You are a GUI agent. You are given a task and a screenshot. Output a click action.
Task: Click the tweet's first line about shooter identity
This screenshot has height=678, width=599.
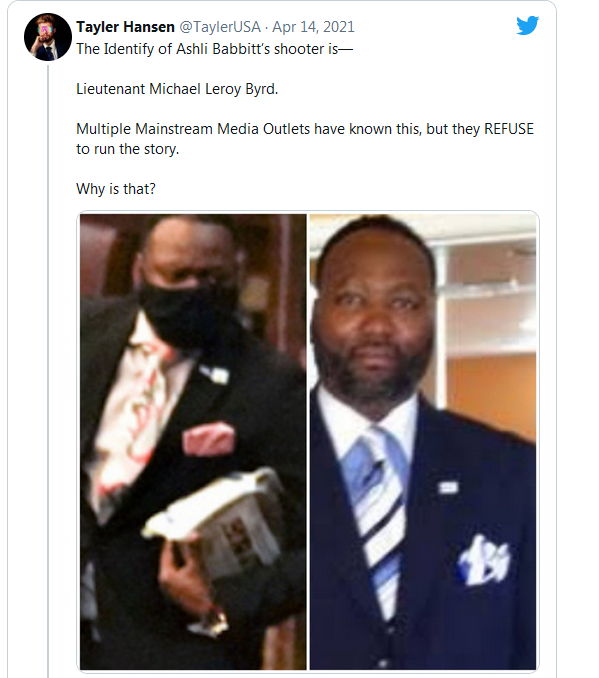click(215, 49)
